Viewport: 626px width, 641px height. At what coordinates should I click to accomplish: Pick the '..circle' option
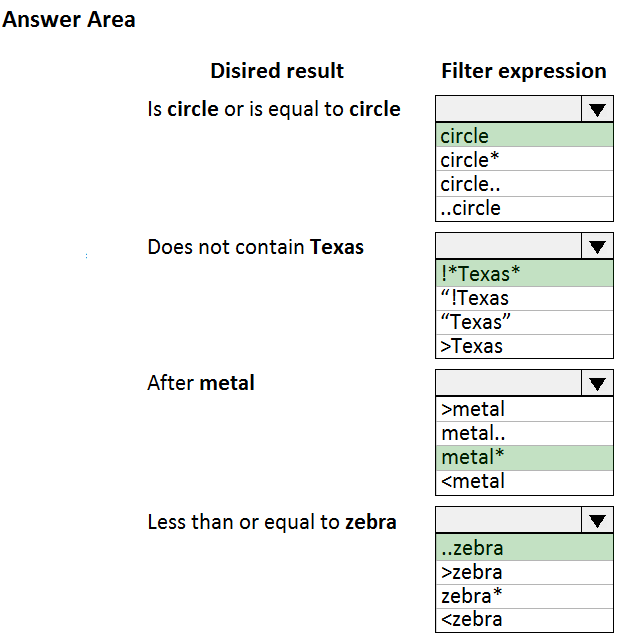coord(524,208)
